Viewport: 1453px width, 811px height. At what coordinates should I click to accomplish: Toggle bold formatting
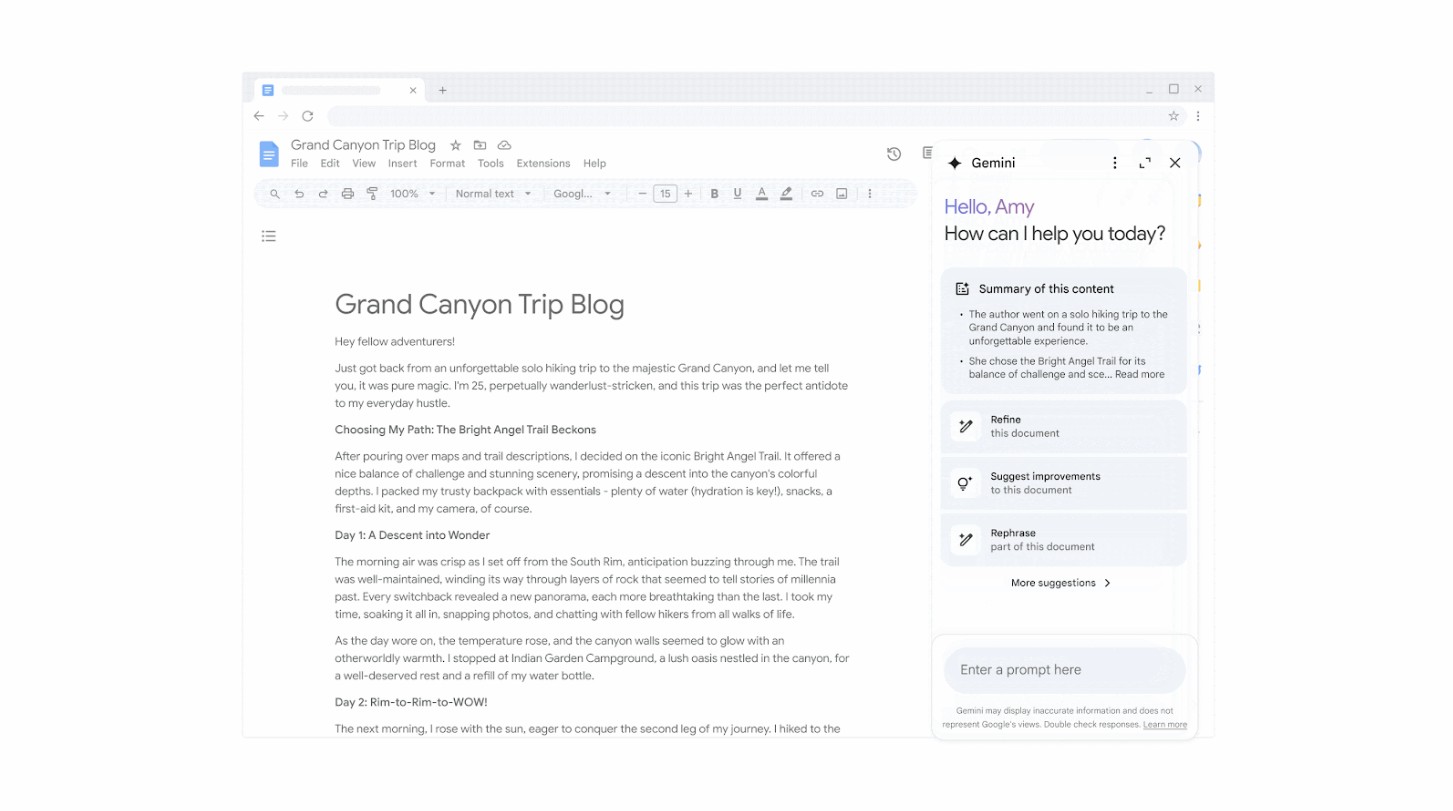[x=714, y=194]
